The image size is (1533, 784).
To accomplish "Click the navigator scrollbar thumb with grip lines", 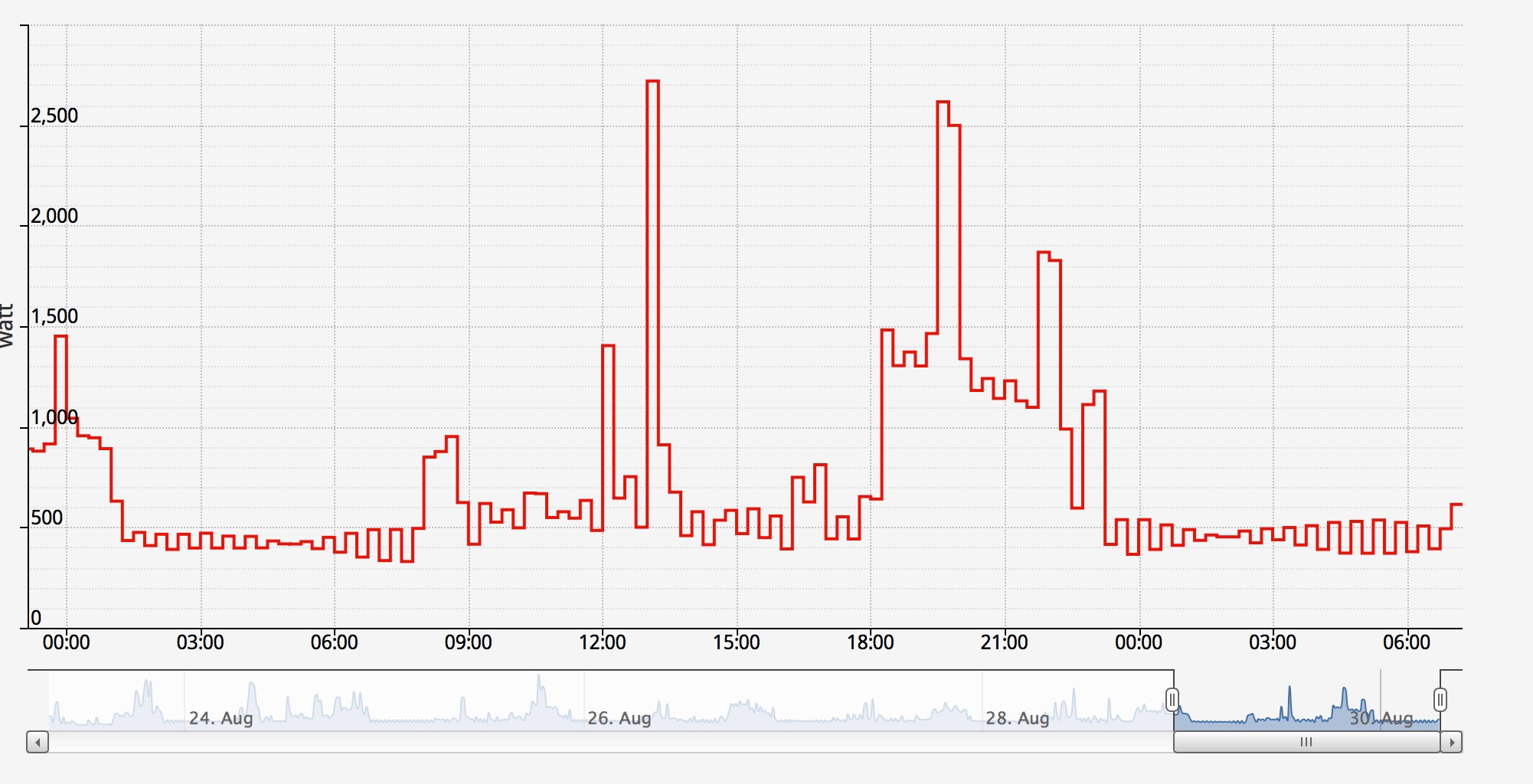I will (1306, 742).
